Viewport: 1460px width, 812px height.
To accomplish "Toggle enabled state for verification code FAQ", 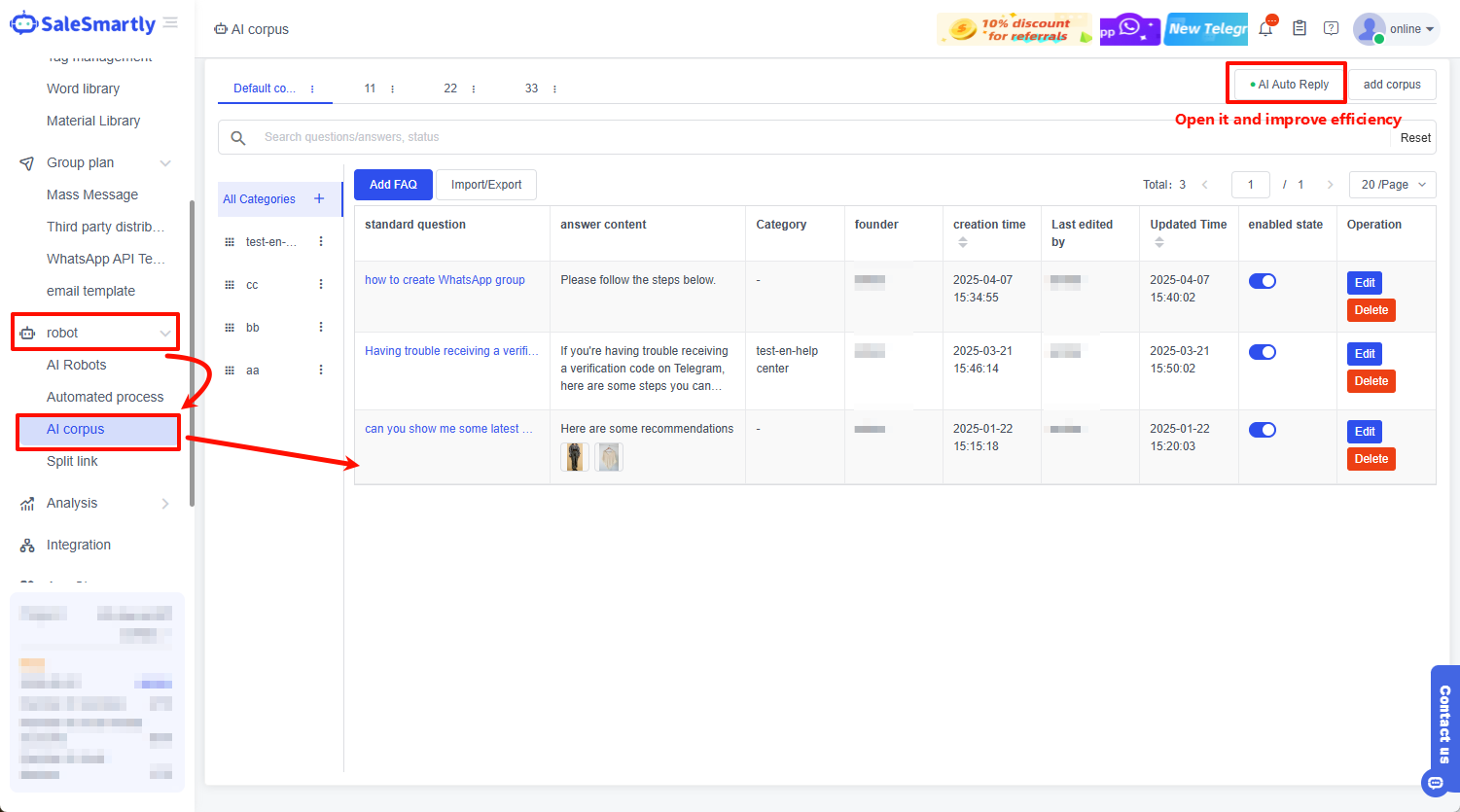I will coord(1262,352).
